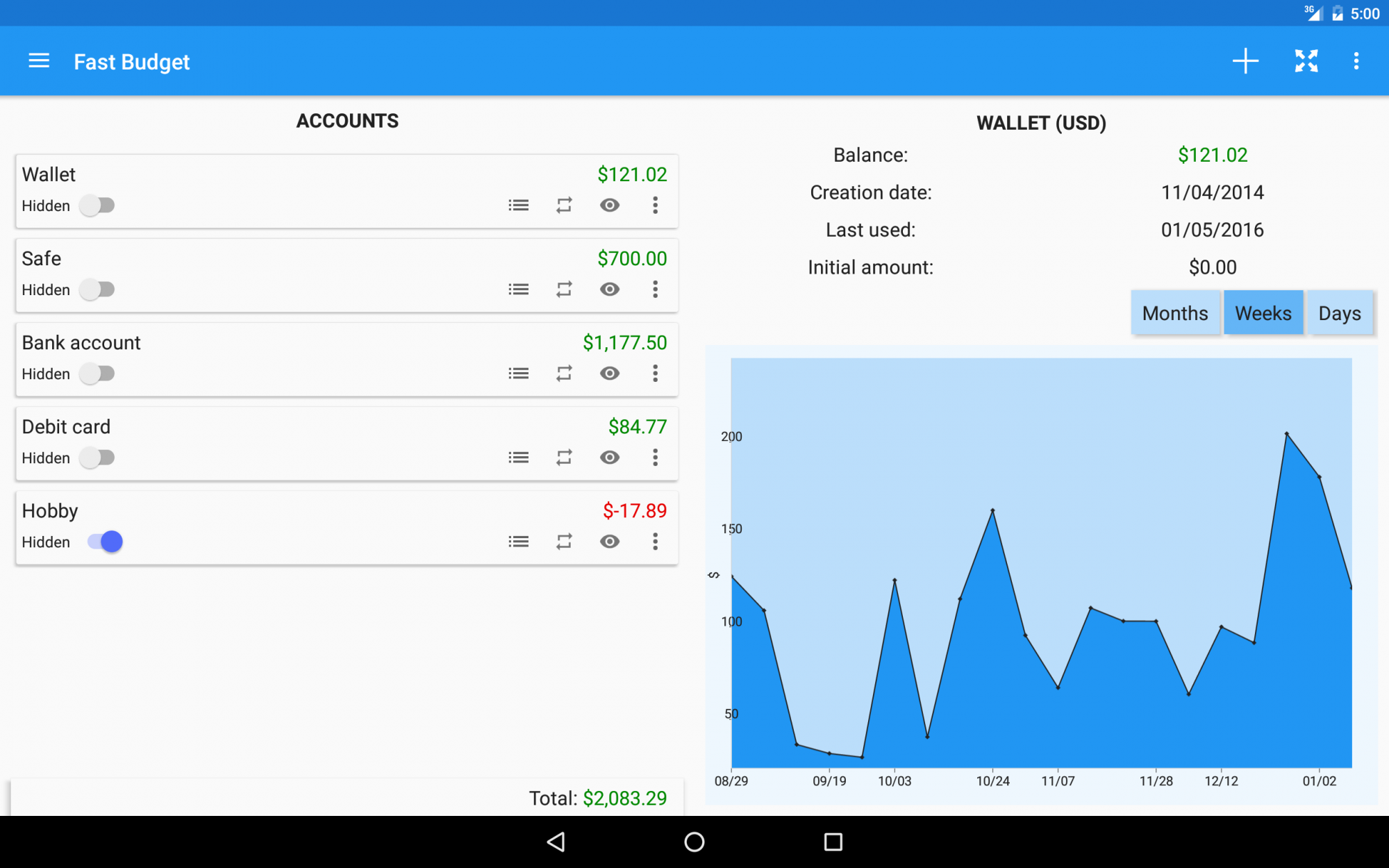Tap the plus icon to add account
This screenshot has height=868, width=1389.
[x=1245, y=61]
